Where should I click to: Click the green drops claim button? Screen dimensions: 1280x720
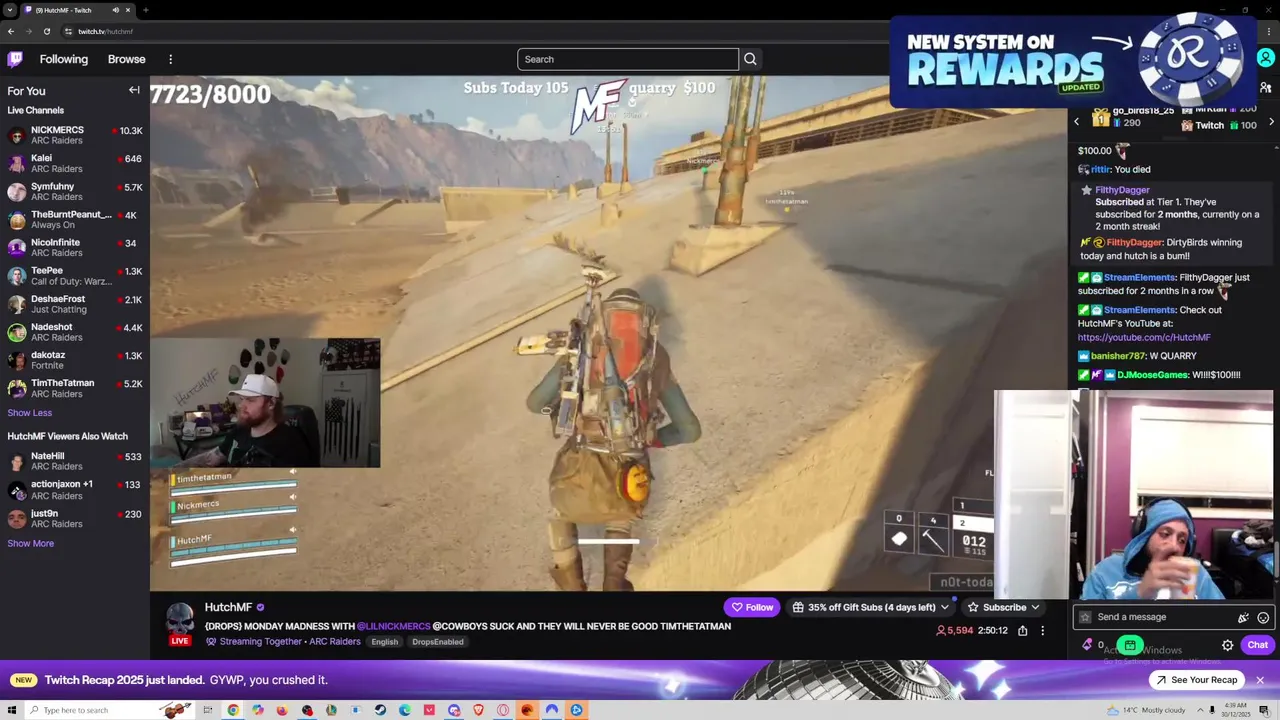click(x=1130, y=645)
